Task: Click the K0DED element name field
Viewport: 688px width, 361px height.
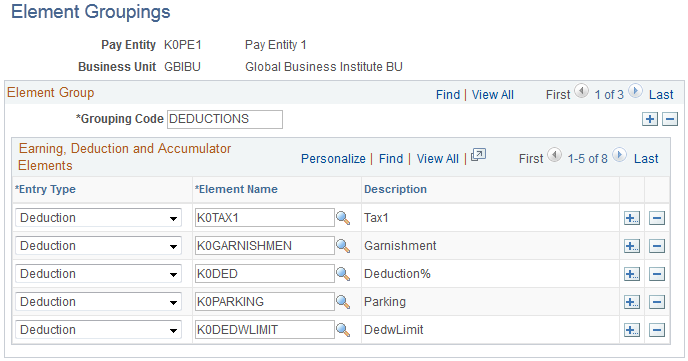Action: 265,274
